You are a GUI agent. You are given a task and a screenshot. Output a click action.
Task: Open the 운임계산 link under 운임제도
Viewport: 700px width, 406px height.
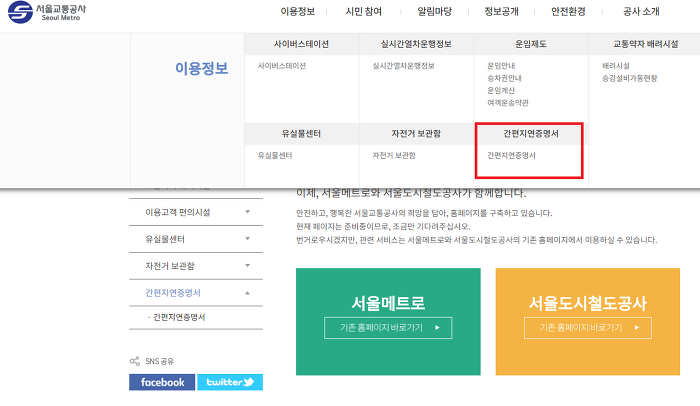pos(501,90)
